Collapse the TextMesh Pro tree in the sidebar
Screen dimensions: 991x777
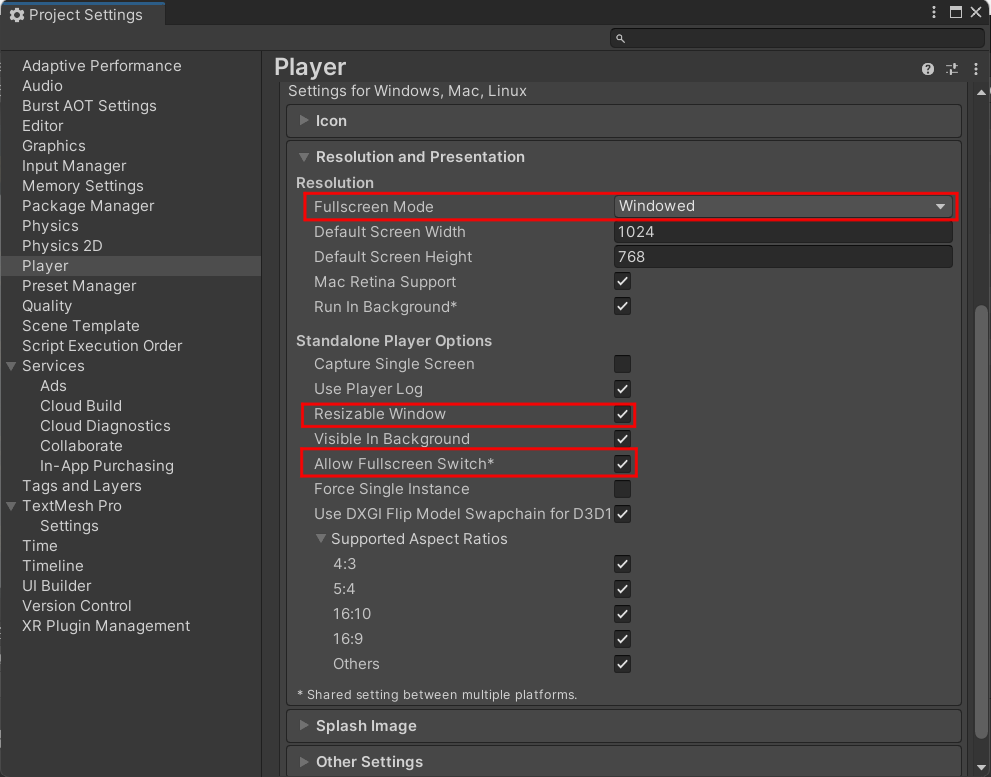[x=11, y=506]
